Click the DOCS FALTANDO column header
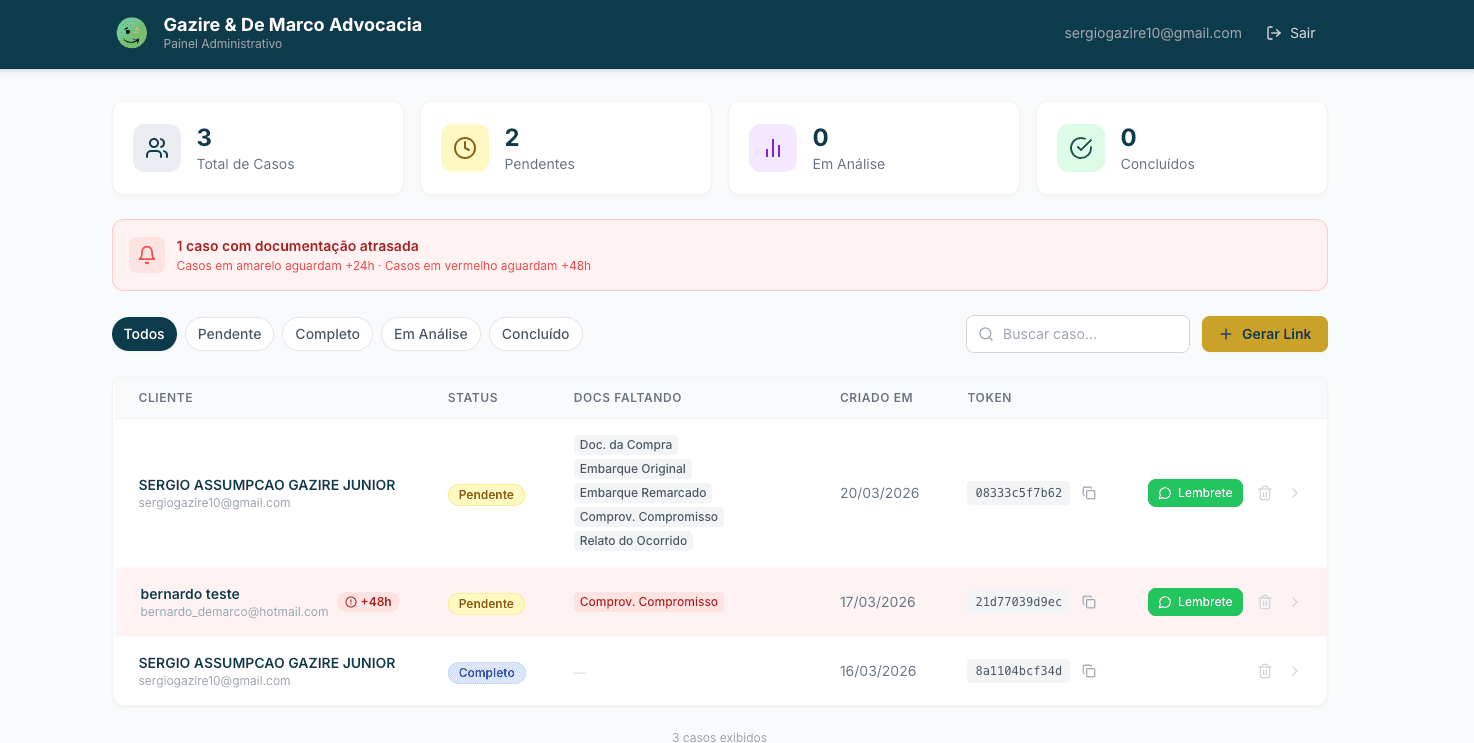 tap(628, 398)
